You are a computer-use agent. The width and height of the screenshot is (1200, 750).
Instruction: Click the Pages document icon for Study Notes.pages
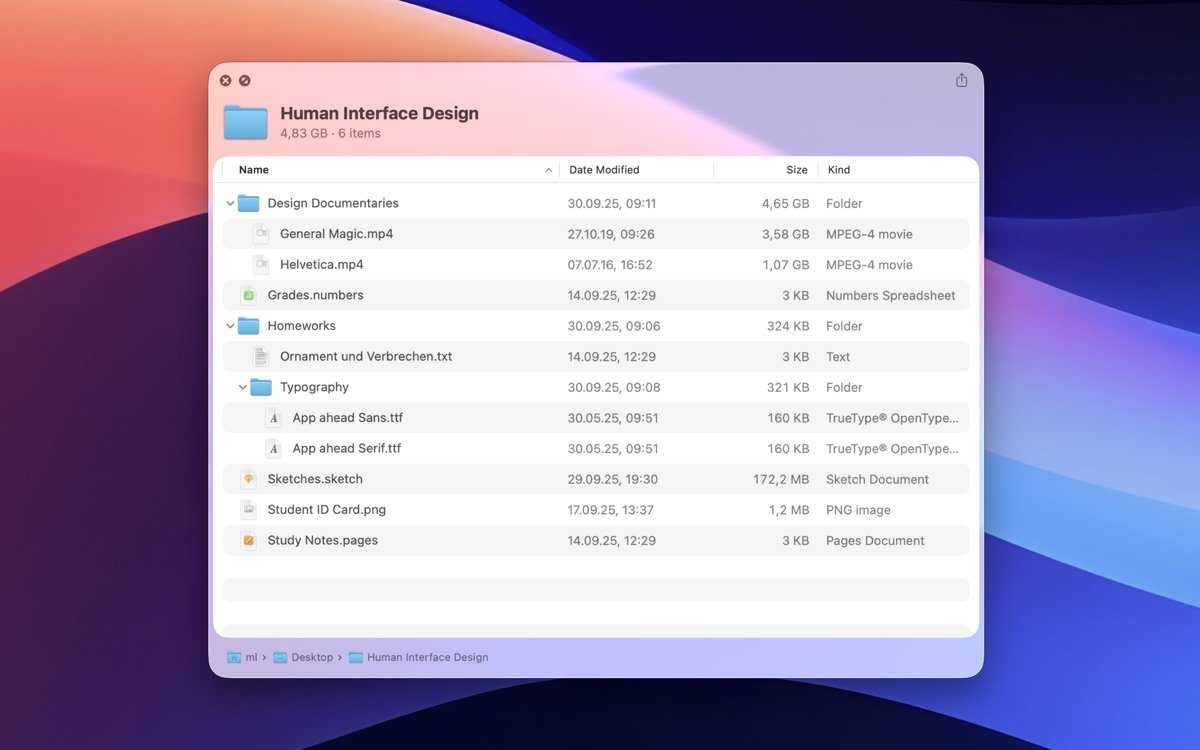click(247, 540)
